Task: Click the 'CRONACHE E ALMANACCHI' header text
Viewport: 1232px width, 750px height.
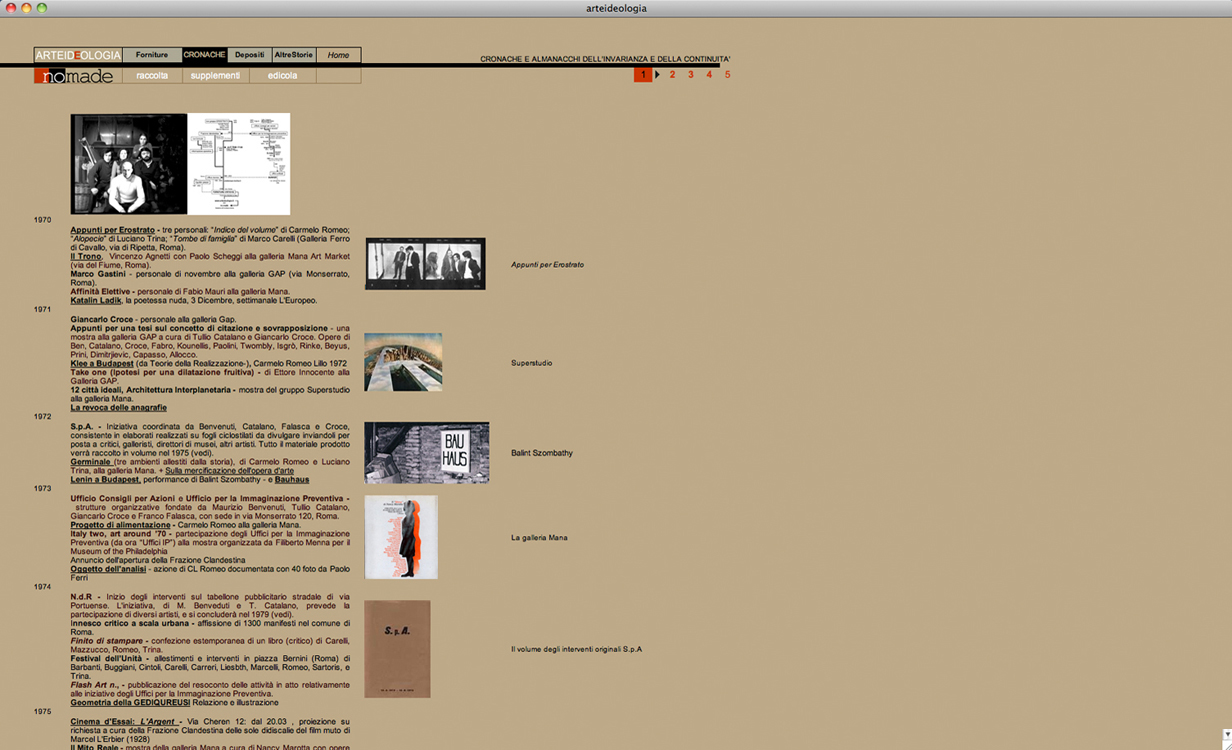Action: tap(605, 59)
